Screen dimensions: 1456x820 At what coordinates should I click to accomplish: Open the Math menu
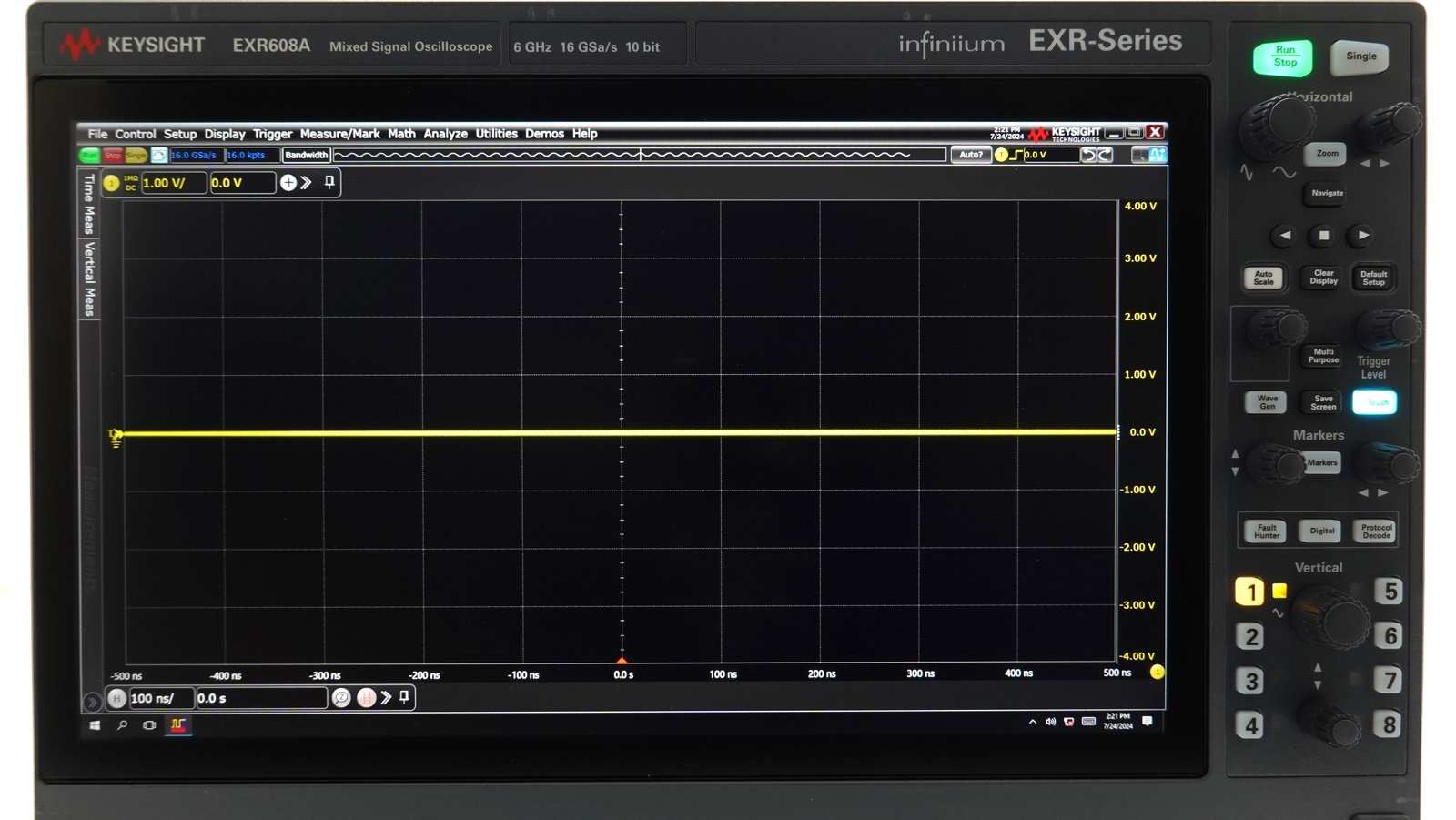[401, 134]
